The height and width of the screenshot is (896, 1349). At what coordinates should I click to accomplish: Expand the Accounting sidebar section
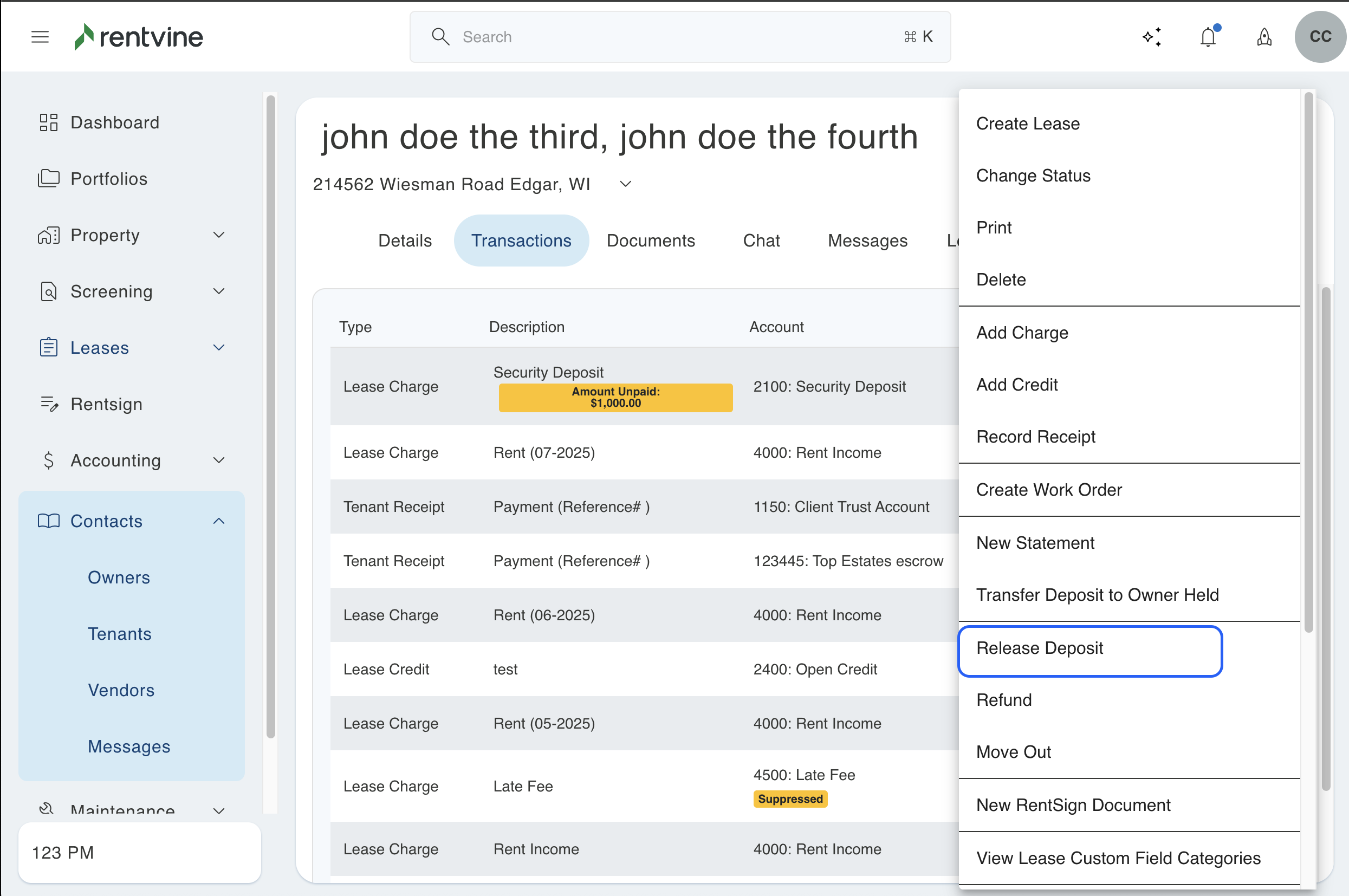(x=219, y=460)
